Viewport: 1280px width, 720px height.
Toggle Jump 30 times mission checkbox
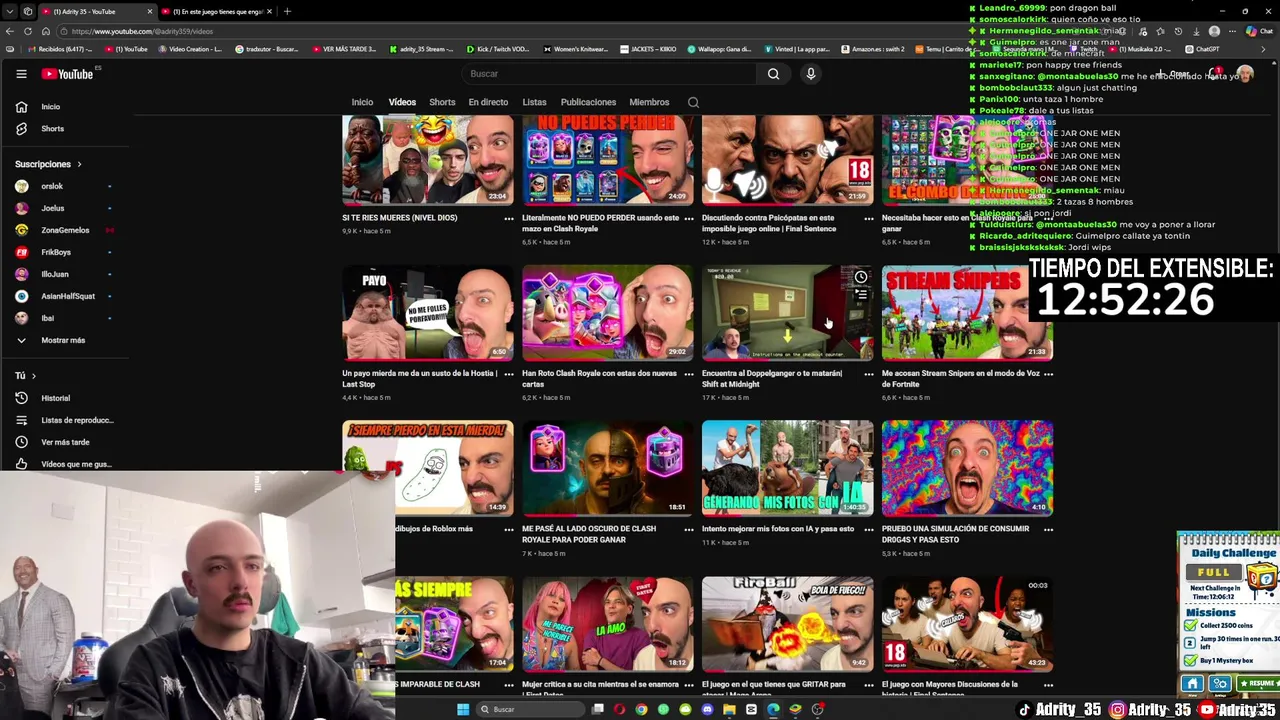click(1190, 642)
